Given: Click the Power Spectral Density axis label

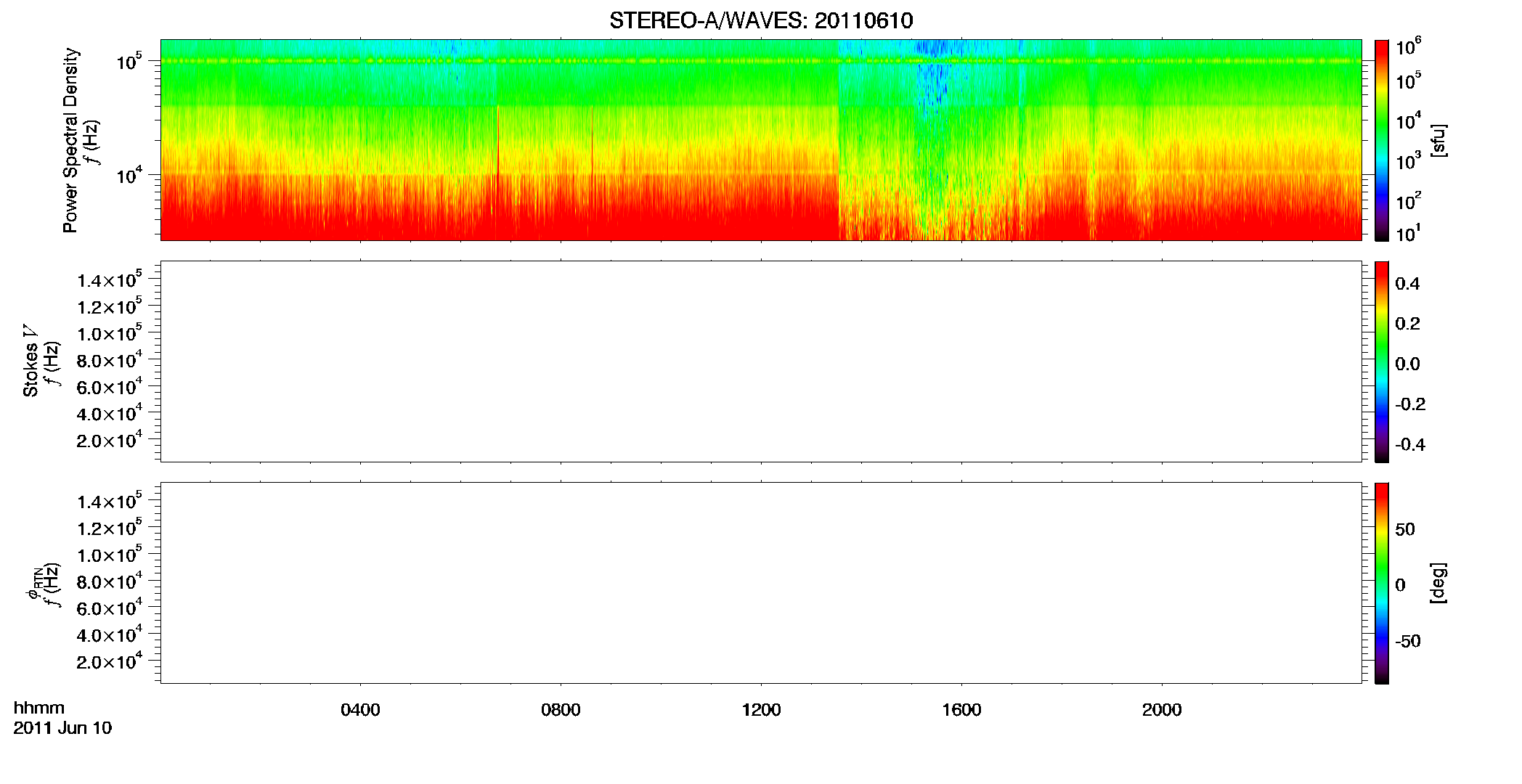Looking at the screenshot, I should point(70,140).
